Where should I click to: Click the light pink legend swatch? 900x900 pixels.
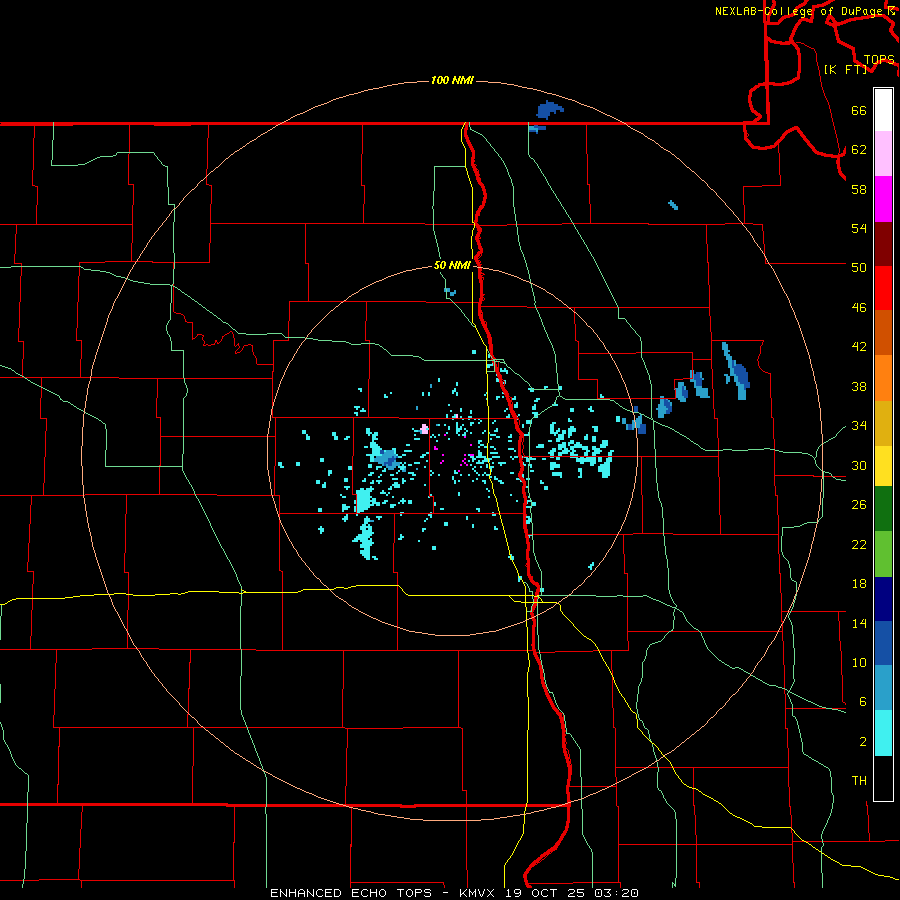click(x=883, y=153)
